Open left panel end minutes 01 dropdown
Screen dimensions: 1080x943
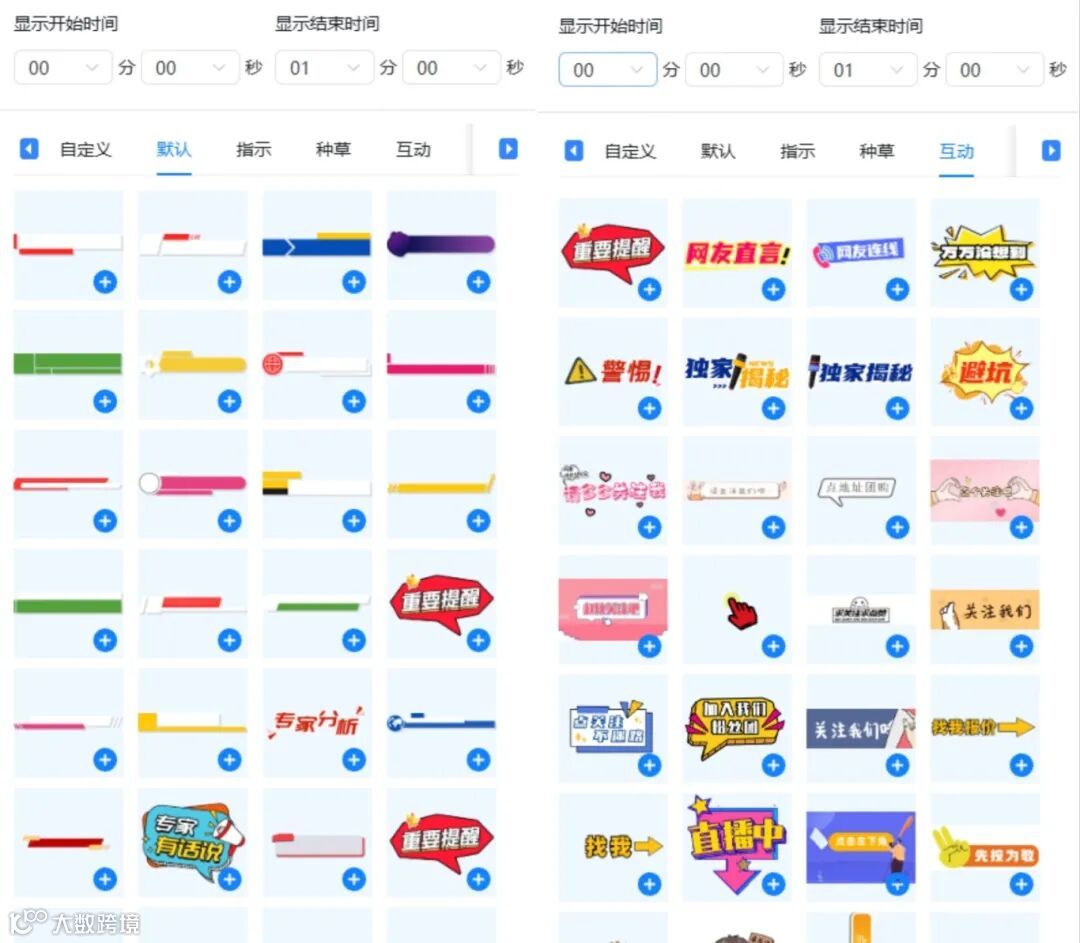pyautogui.click(x=324, y=68)
